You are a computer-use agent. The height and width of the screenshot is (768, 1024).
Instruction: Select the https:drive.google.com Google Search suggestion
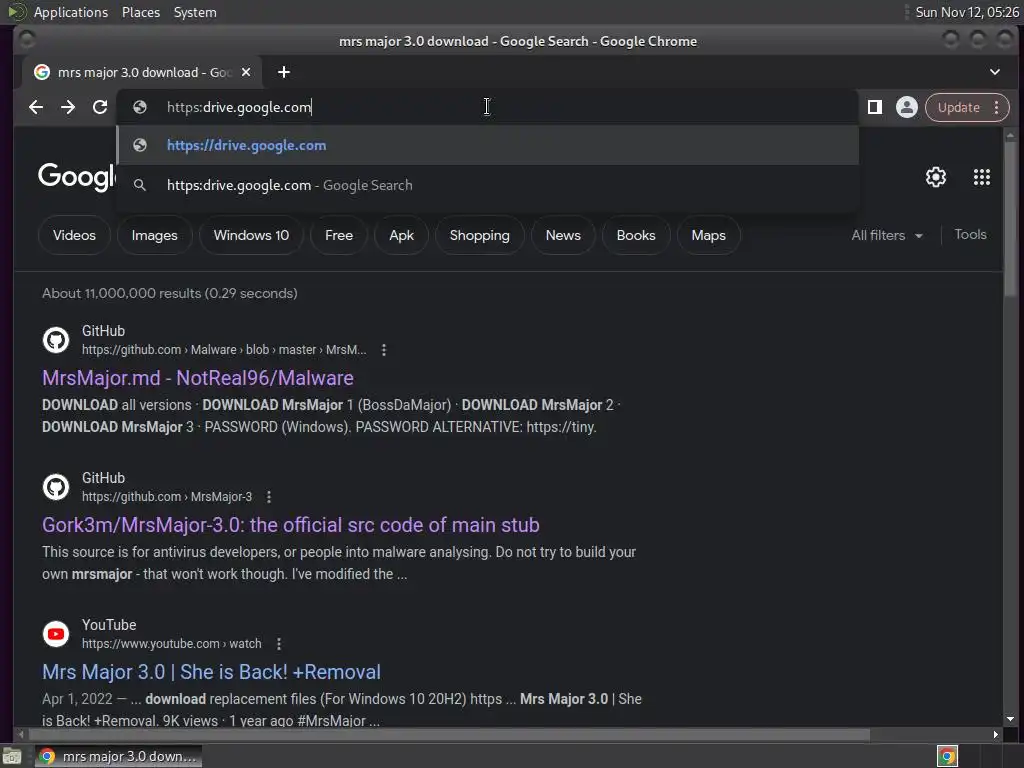(x=488, y=185)
